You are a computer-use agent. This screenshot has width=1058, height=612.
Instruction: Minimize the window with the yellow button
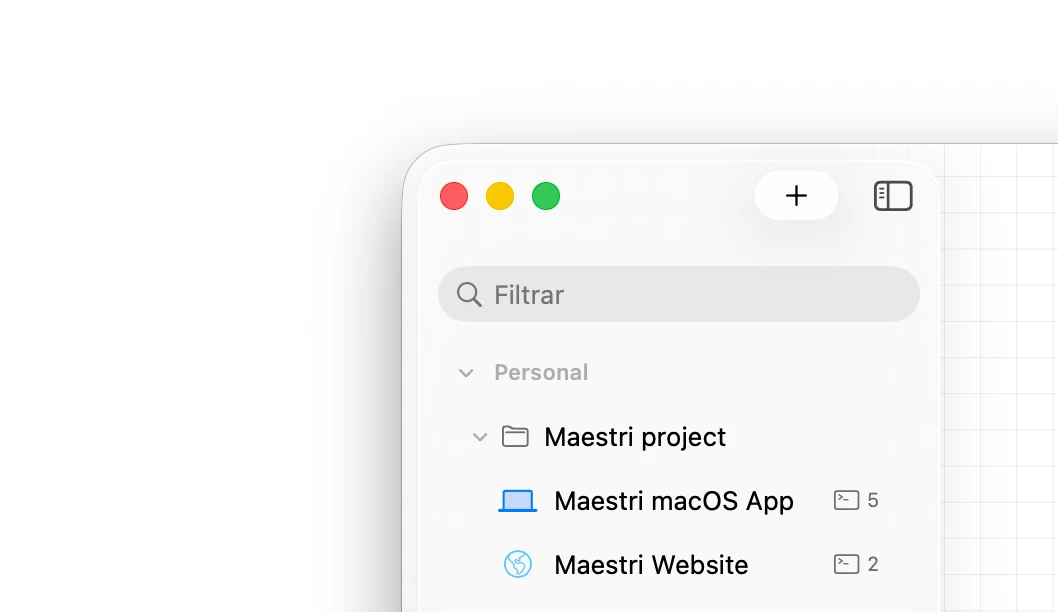(x=500, y=196)
